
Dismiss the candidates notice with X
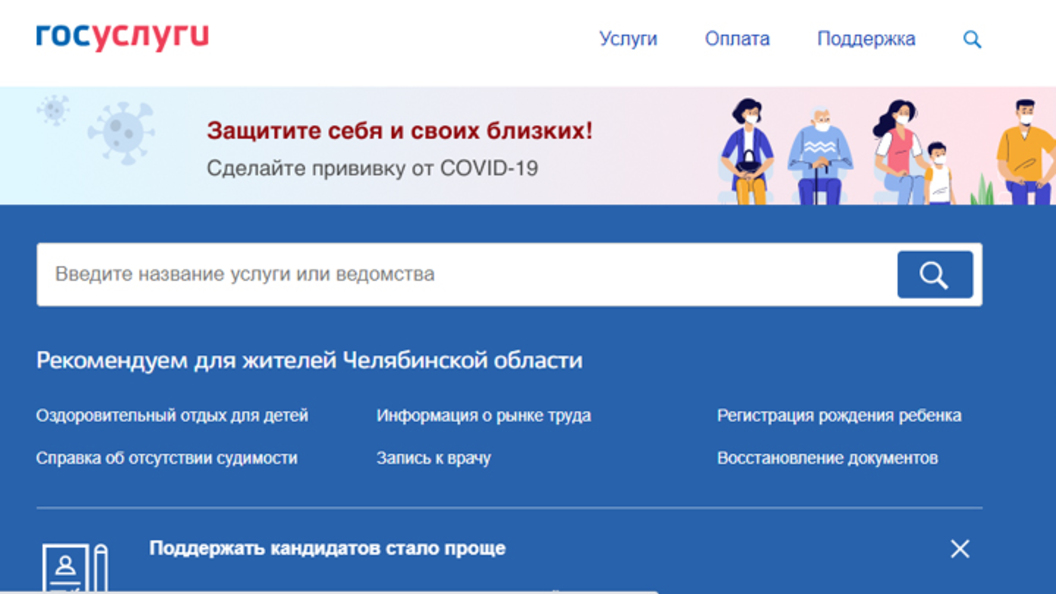click(x=960, y=548)
